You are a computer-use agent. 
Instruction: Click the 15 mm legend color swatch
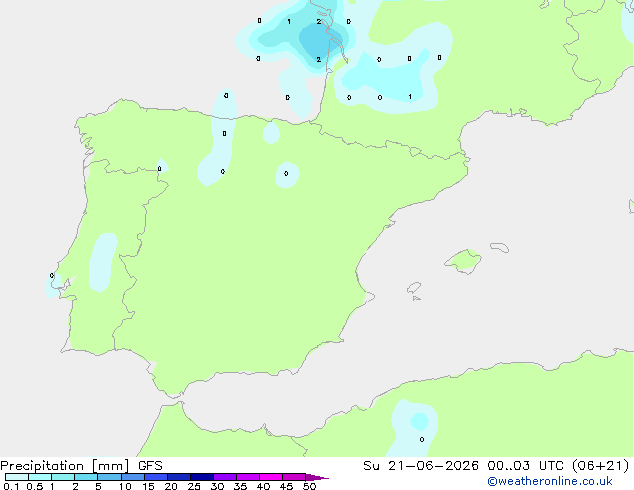155,477
